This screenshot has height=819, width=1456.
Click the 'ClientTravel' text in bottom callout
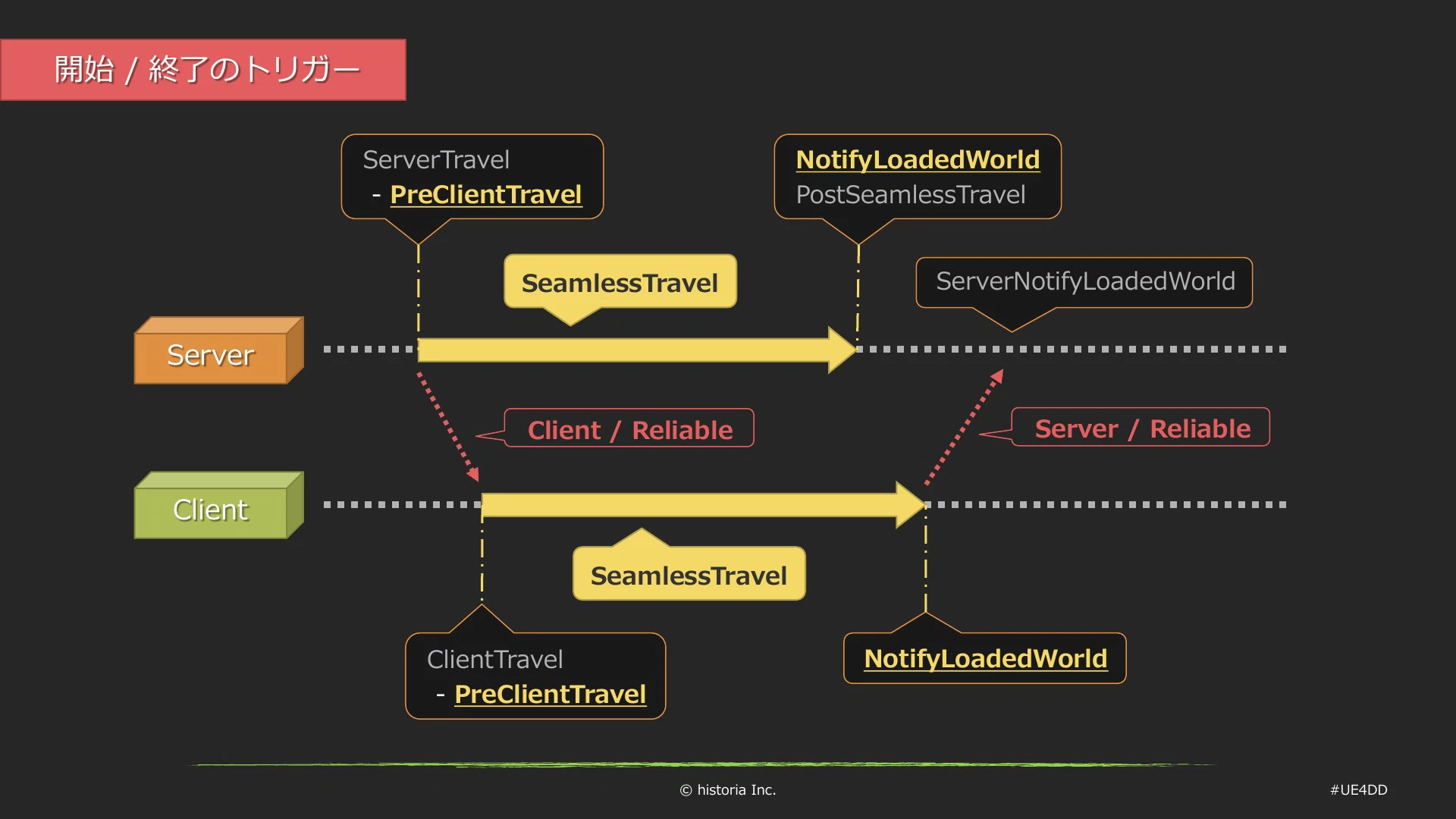[495, 660]
